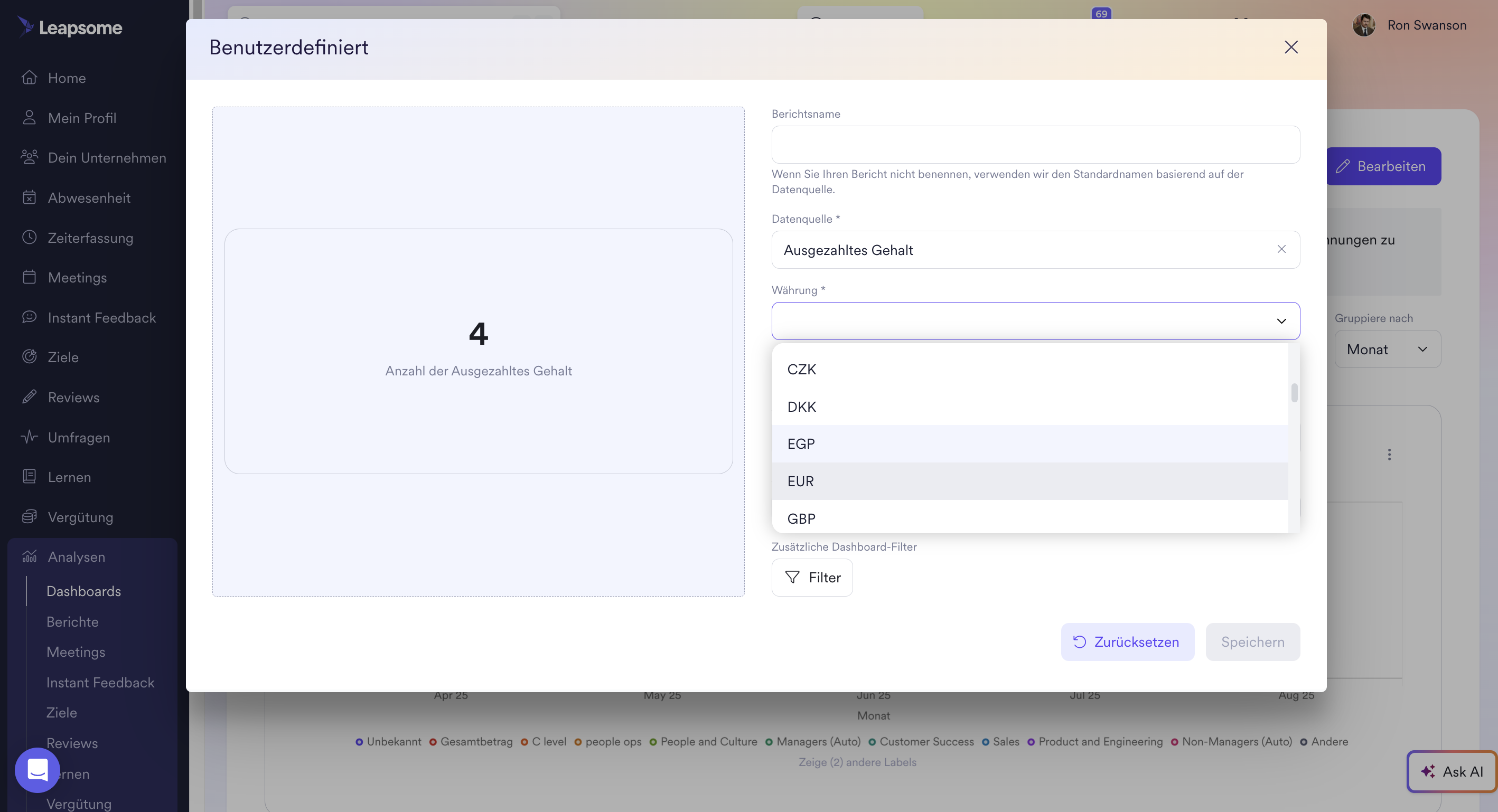Viewport: 1498px width, 812px height.
Task: Select Ziele submenu under Analysen
Action: pyautogui.click(x=61, y=712)
